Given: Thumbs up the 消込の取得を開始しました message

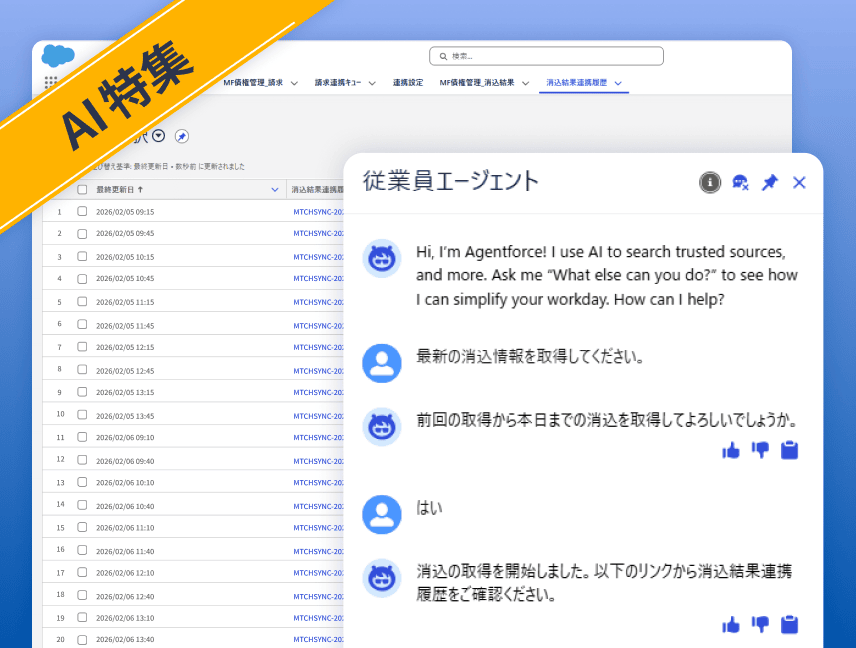Looking at the screenshot, I should pos(731,624).
